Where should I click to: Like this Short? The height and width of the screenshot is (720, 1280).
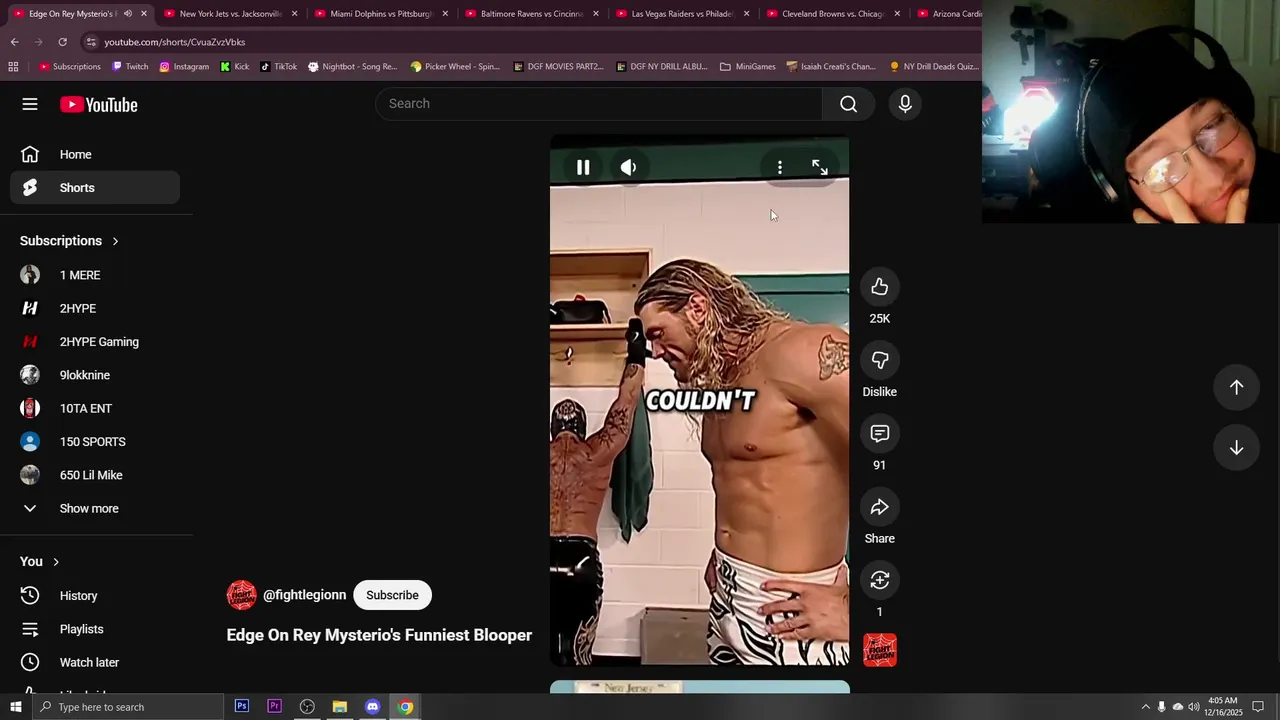(879, 287)
